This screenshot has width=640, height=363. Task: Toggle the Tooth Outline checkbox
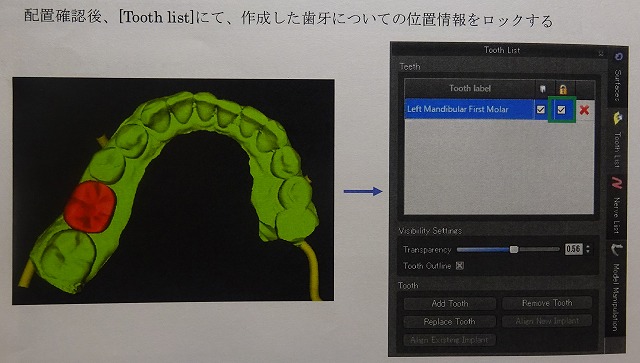click(460, 266)
